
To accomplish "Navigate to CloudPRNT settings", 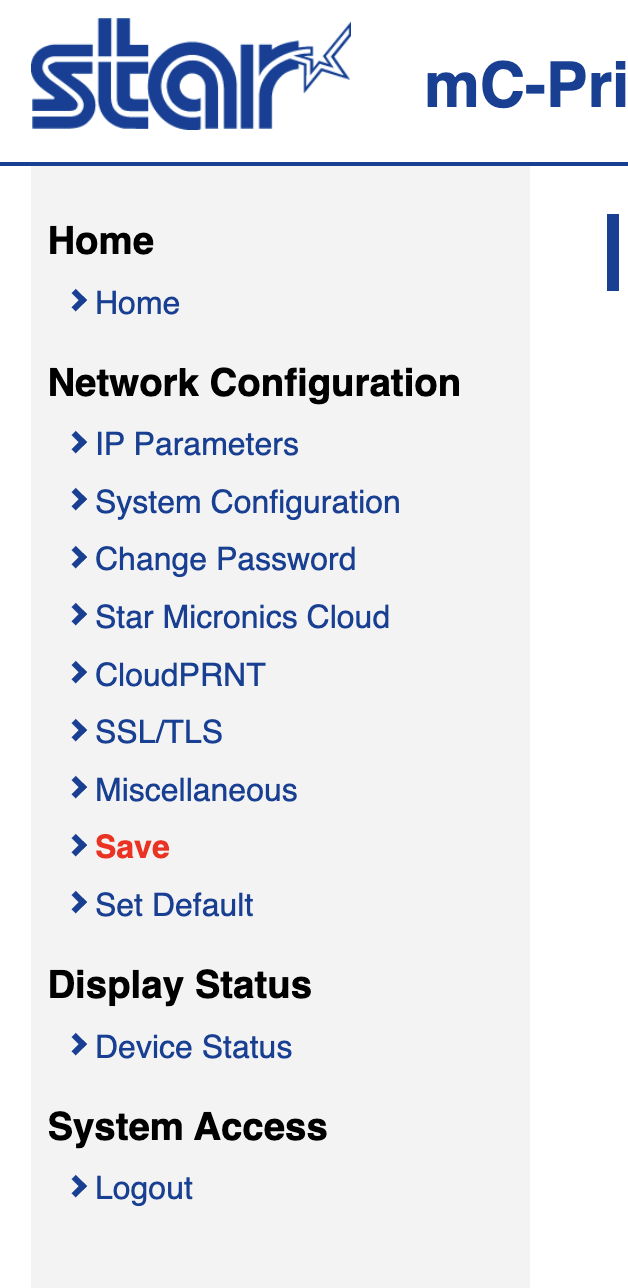I will [x=180, y=675].
